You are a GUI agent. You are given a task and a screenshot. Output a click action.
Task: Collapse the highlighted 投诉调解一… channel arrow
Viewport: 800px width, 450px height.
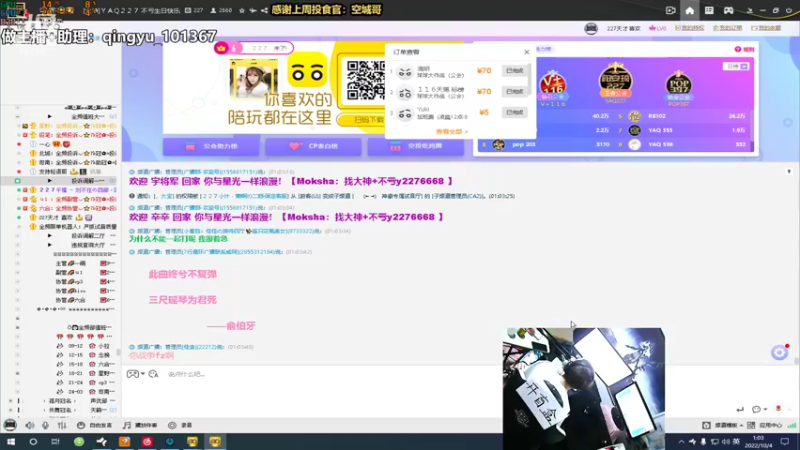tap(49, 181)
